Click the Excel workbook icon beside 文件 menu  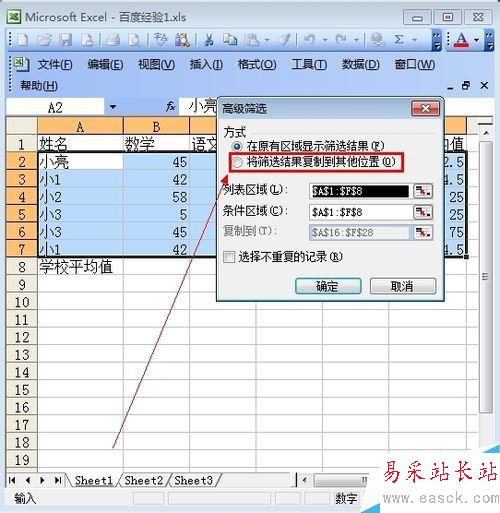tap(21, 64)
